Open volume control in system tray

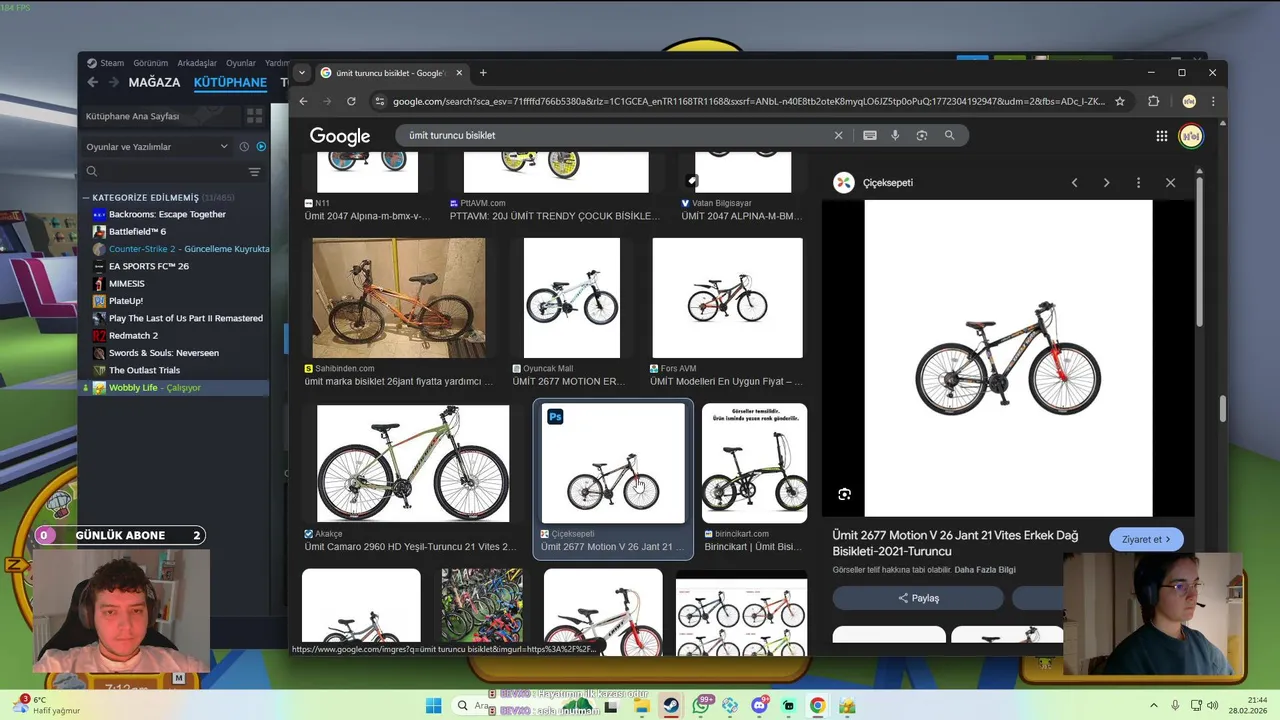click(1215, 706)
